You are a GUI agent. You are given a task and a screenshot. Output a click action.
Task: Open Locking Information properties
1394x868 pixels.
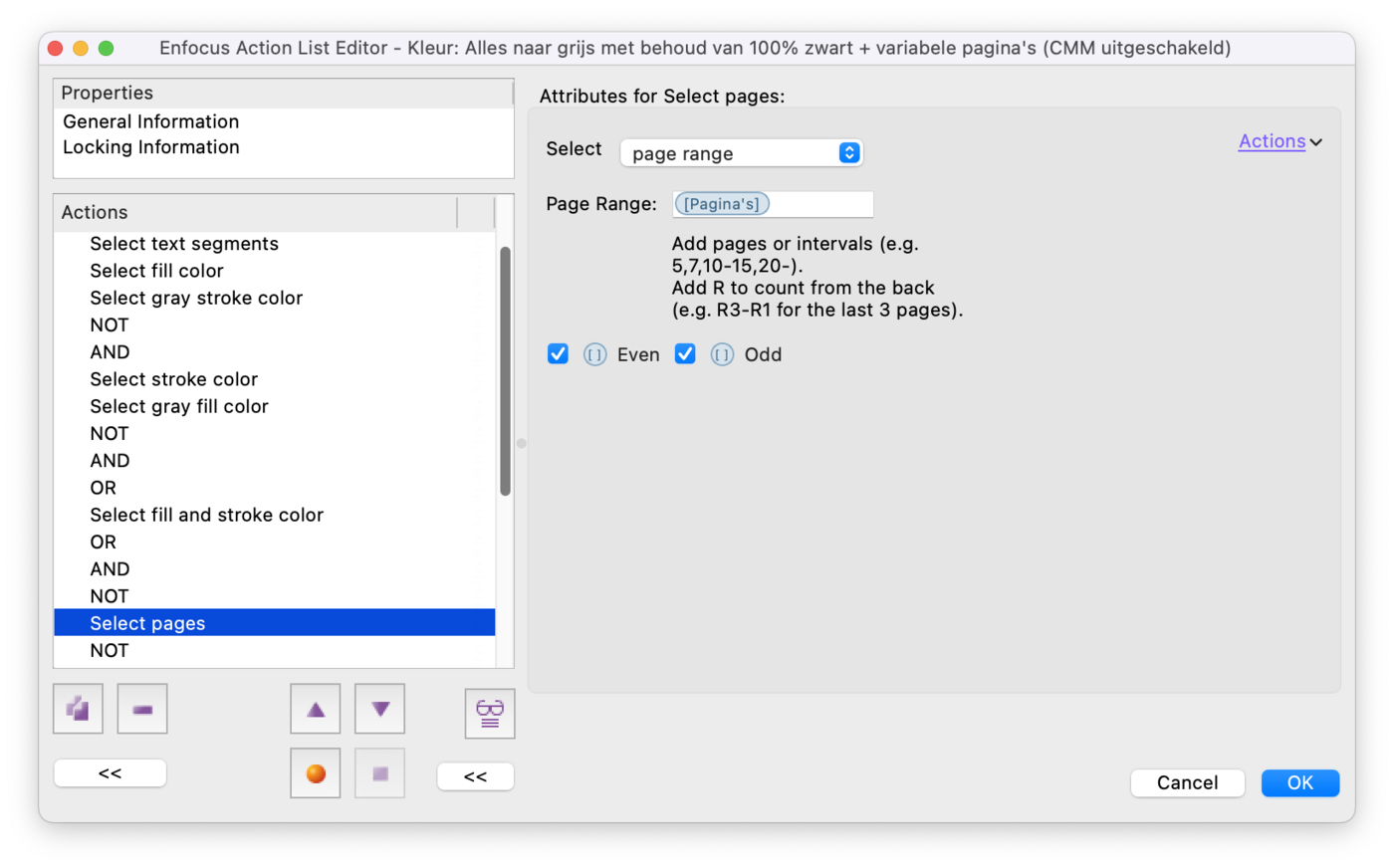[x=151, y=147]
